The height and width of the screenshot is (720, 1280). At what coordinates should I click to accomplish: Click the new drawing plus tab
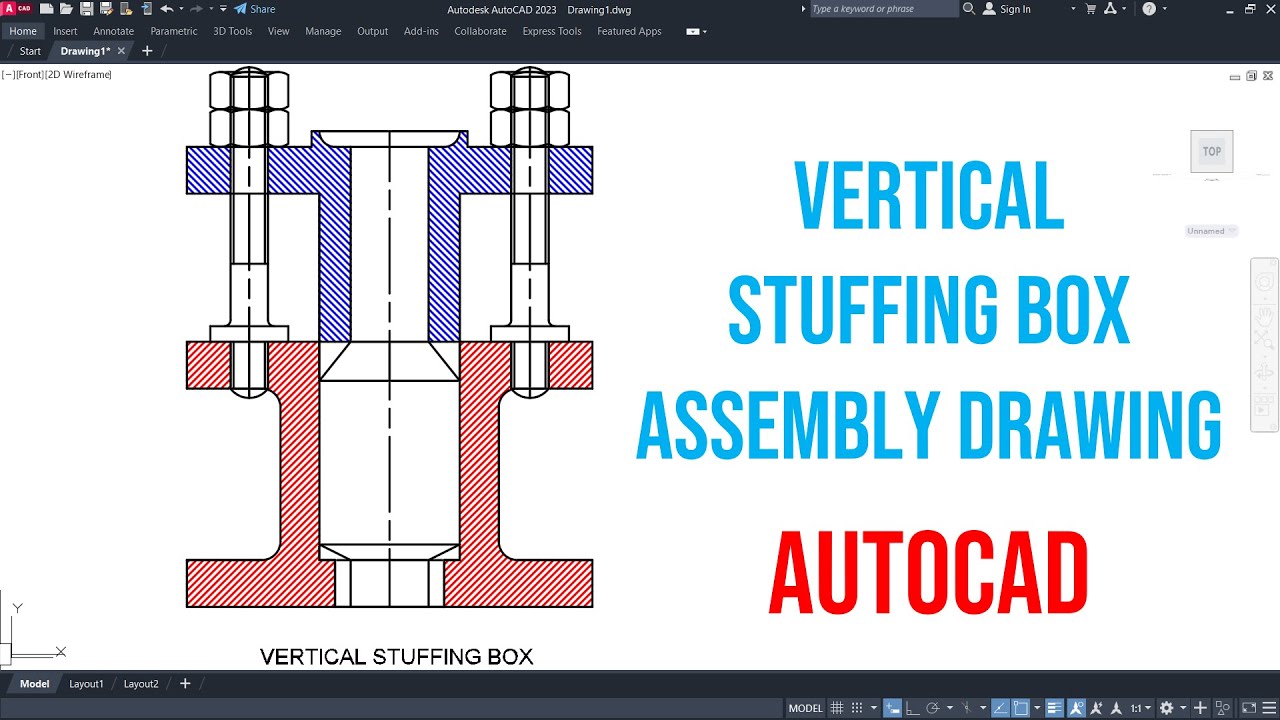(x=147, y=51)
